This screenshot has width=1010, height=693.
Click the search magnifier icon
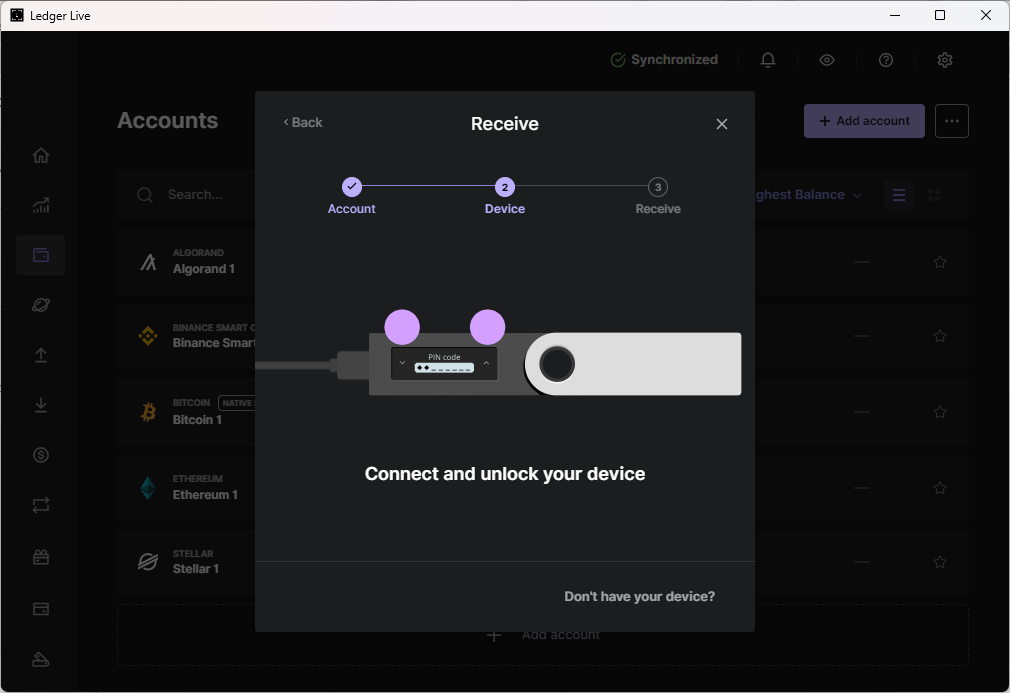[145, 195]
